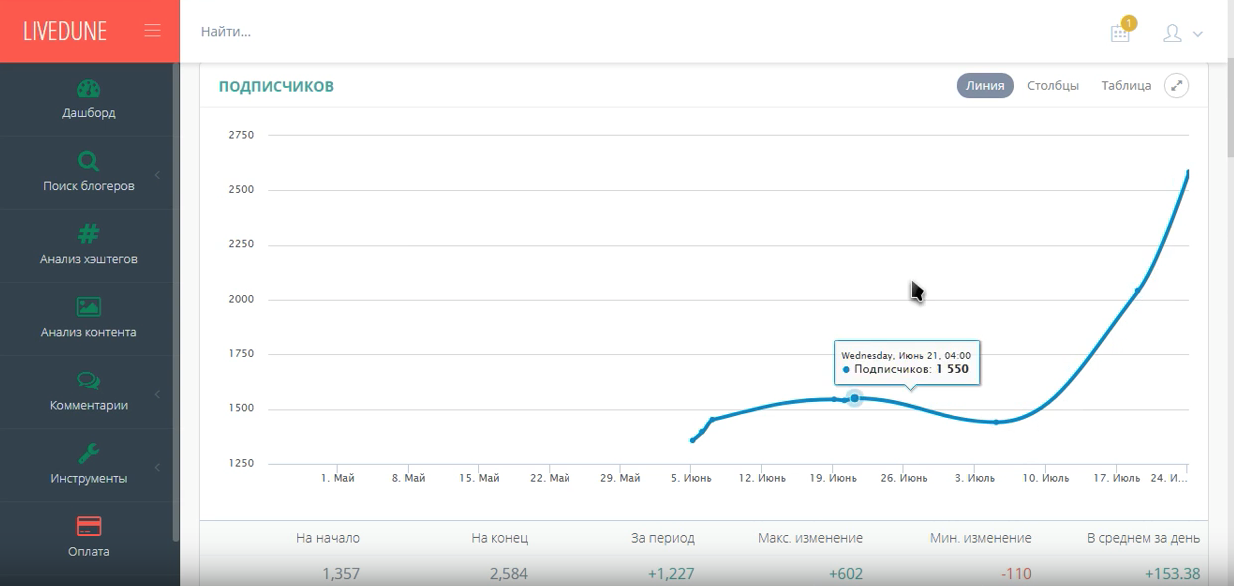This screenshot has width=1234, height=586.
Task: Open calendar icon with notification badge
Action: pyautogui.click(x=1121, y=33)
